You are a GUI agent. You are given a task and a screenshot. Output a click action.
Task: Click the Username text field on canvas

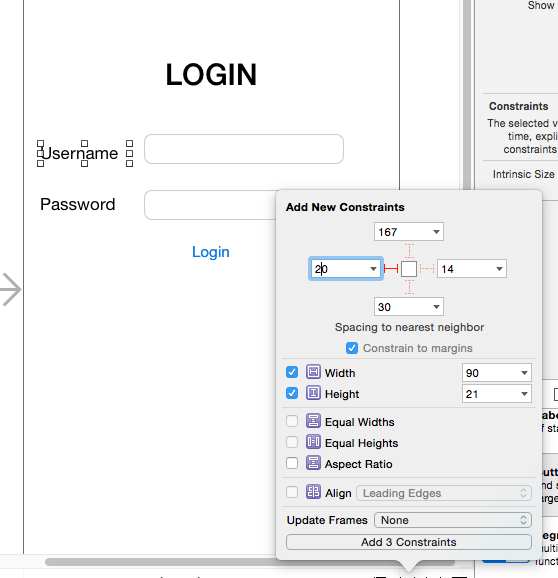[244, 149]
